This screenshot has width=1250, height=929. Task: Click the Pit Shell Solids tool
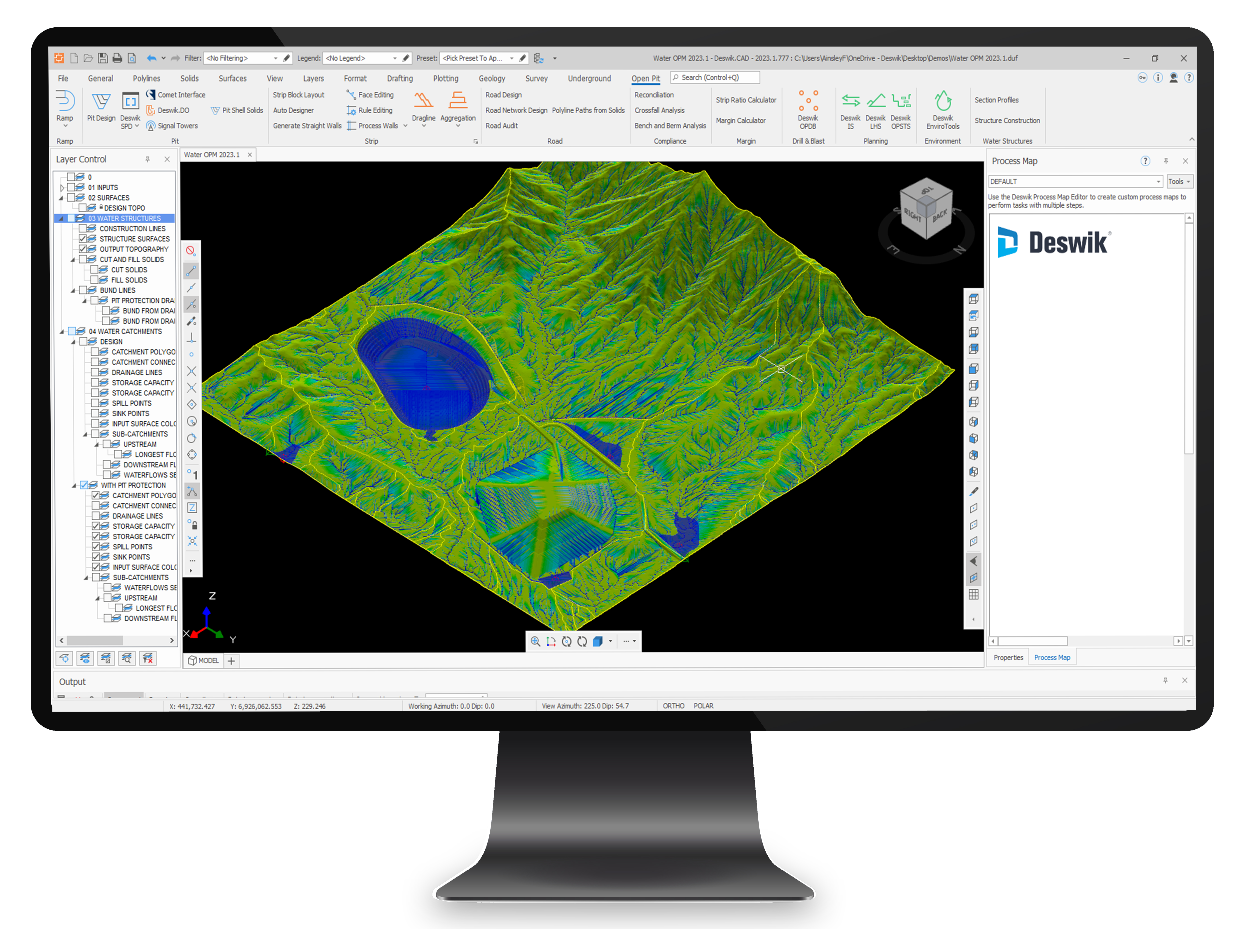(237, 110)
